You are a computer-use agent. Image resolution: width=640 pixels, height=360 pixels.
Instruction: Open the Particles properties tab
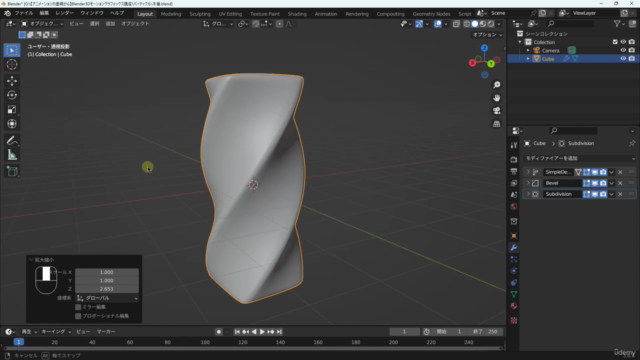tap(514, 259)
